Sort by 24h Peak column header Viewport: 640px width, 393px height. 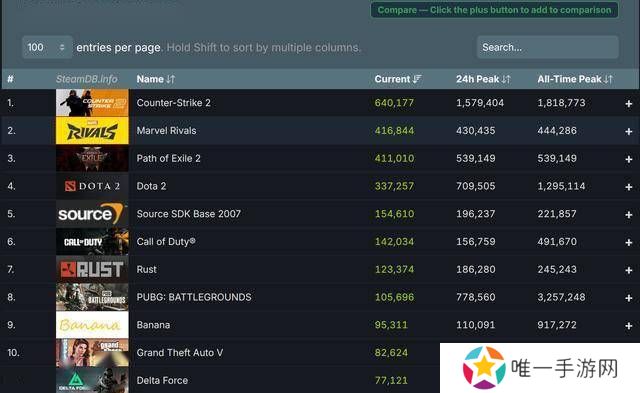tap(483, 79)
